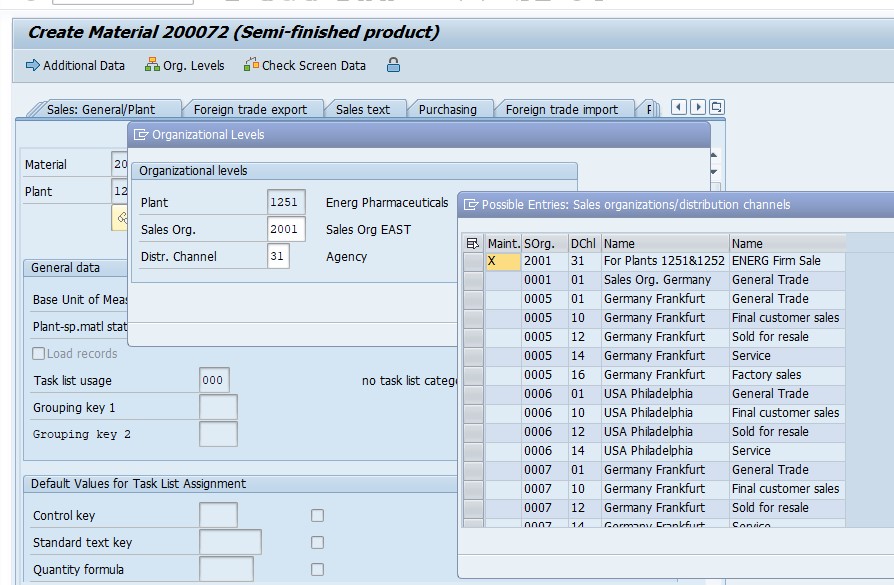Image resolution: width=894 pixels, height=585 pixels.
Task: Open the Sales text tab
Action: [363, 109]
